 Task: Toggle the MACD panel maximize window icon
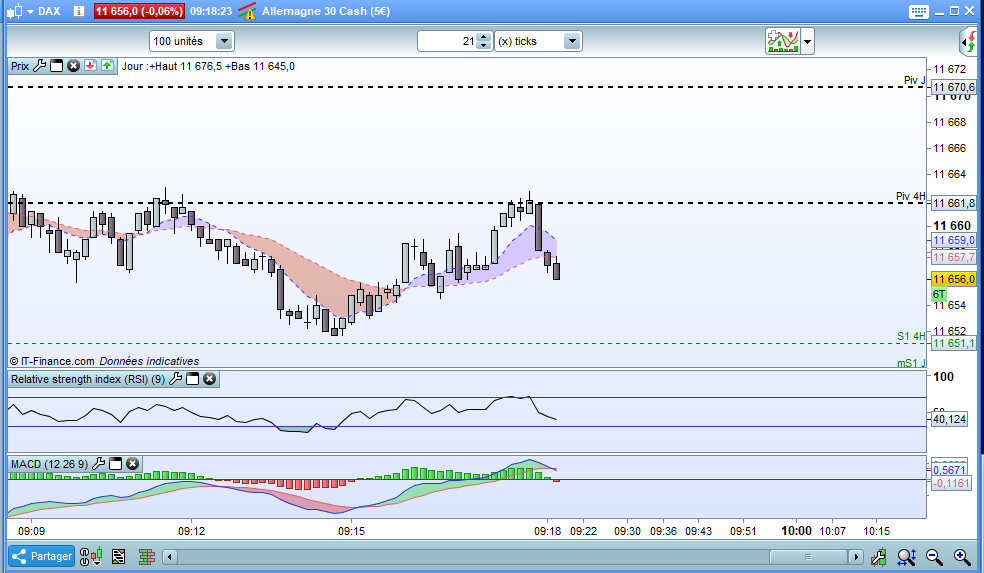pyautogui.click(x=115, y=464)
